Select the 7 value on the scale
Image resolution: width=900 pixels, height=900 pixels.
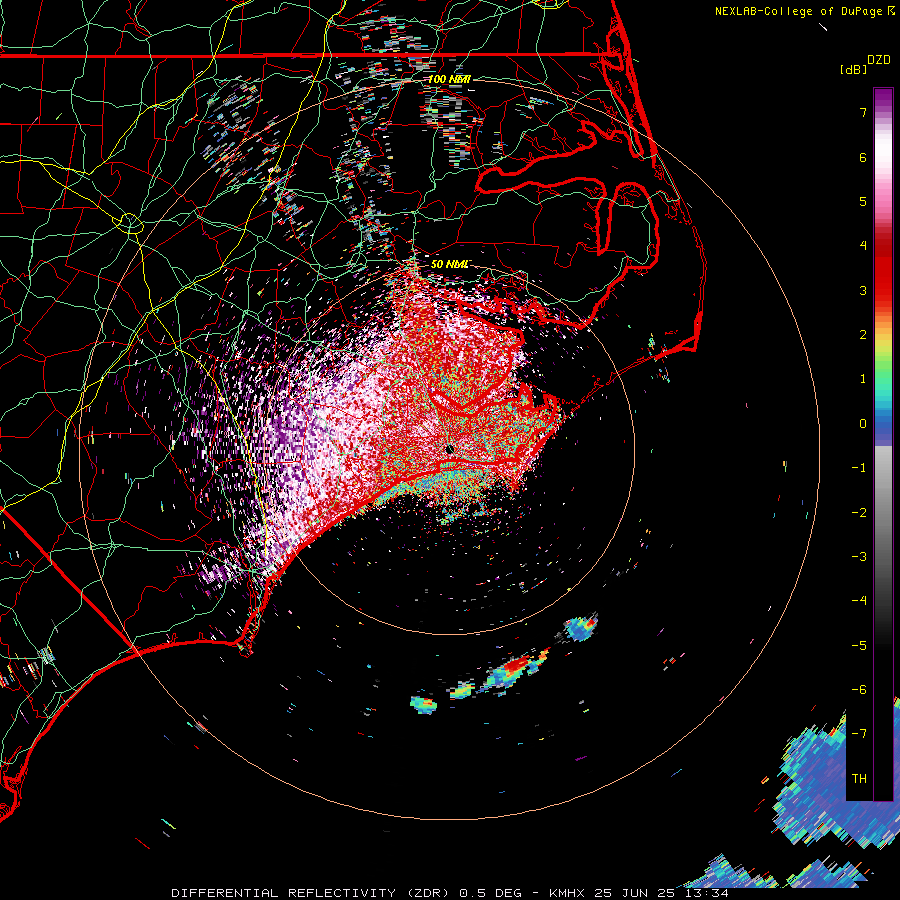click(863, 113)
